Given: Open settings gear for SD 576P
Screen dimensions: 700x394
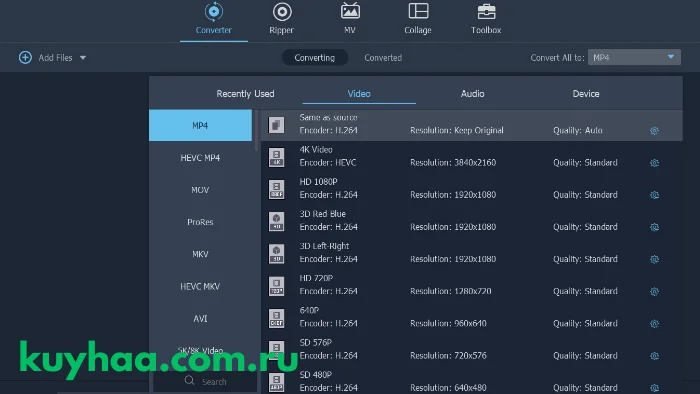Looking at the screenshot, I should [654, 356].
